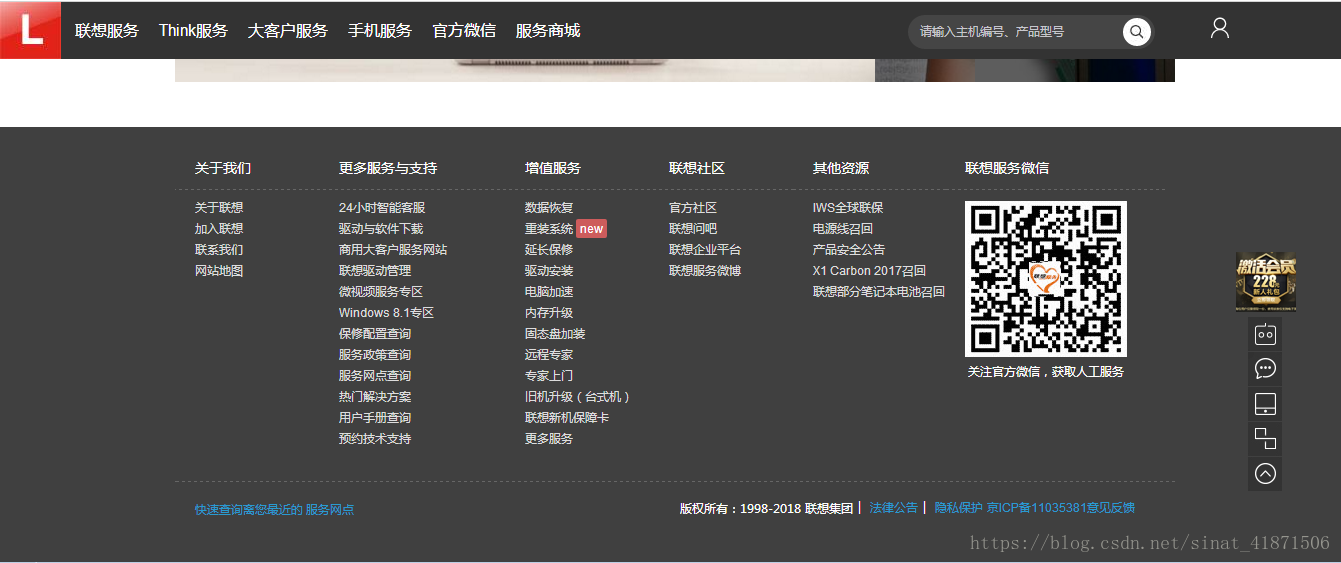This screenshot has height=563, width=1341.
Task: Open Windows 8.1专区 link
Action: 386,313
